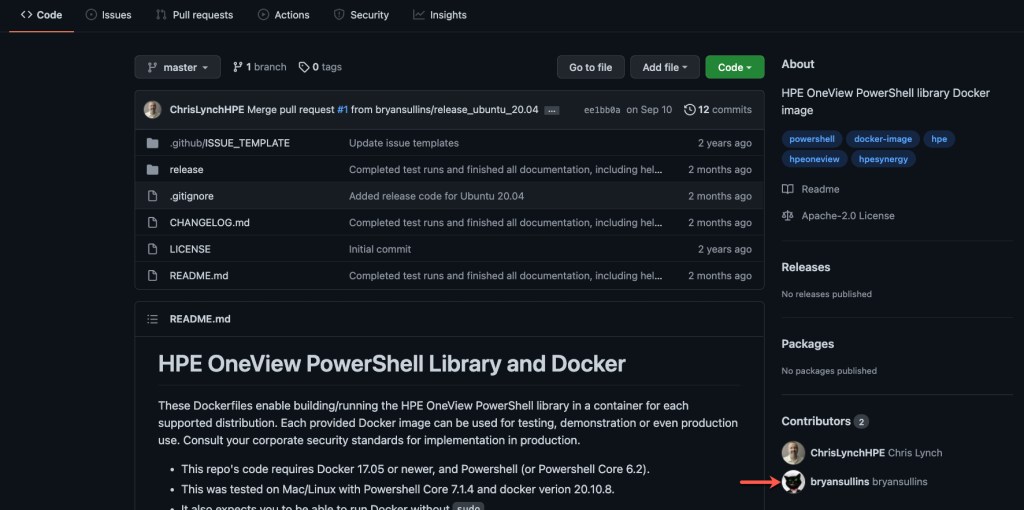Open the CHANGELOG.md file link

pyautogui.click(x=209, y=223)
